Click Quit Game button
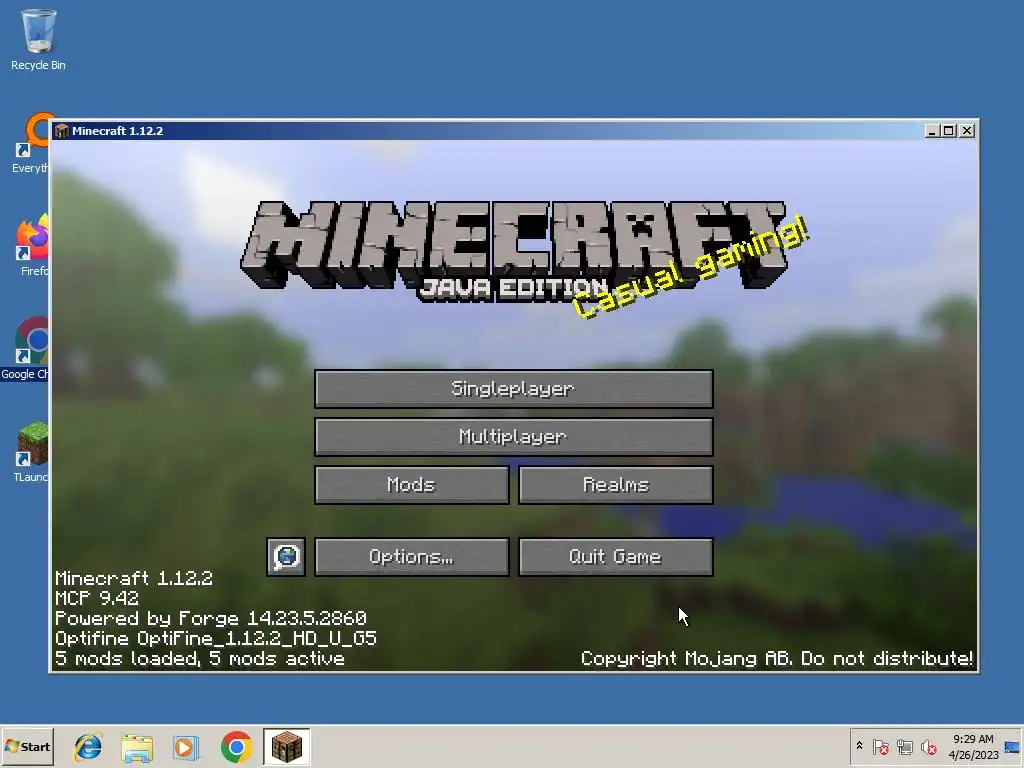The image size is (1024, 768). pyautogui.click(x=616, y=556)
